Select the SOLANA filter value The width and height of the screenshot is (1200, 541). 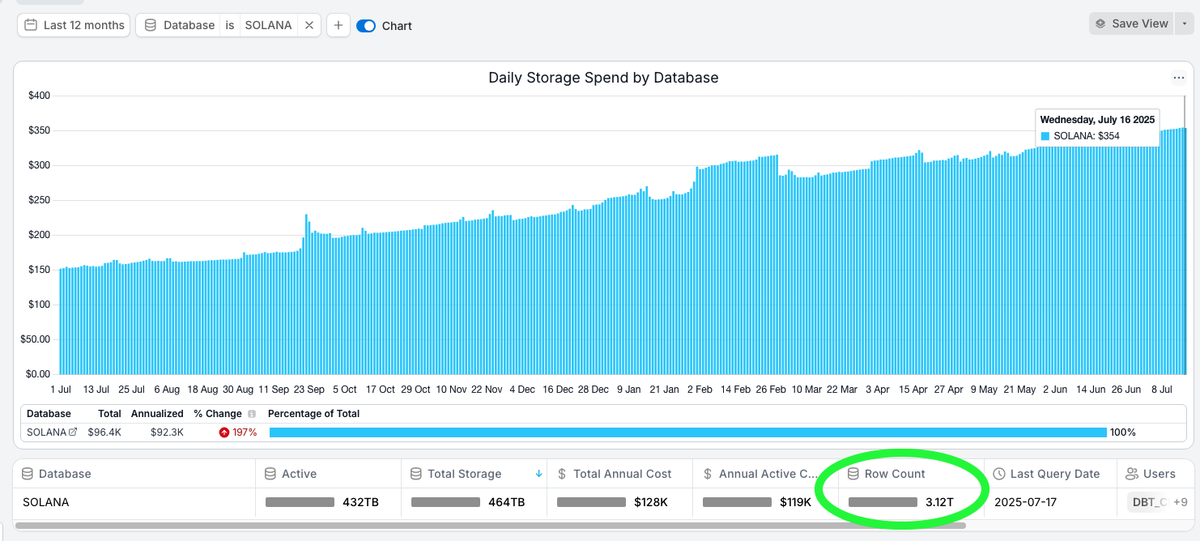[268, 25]
